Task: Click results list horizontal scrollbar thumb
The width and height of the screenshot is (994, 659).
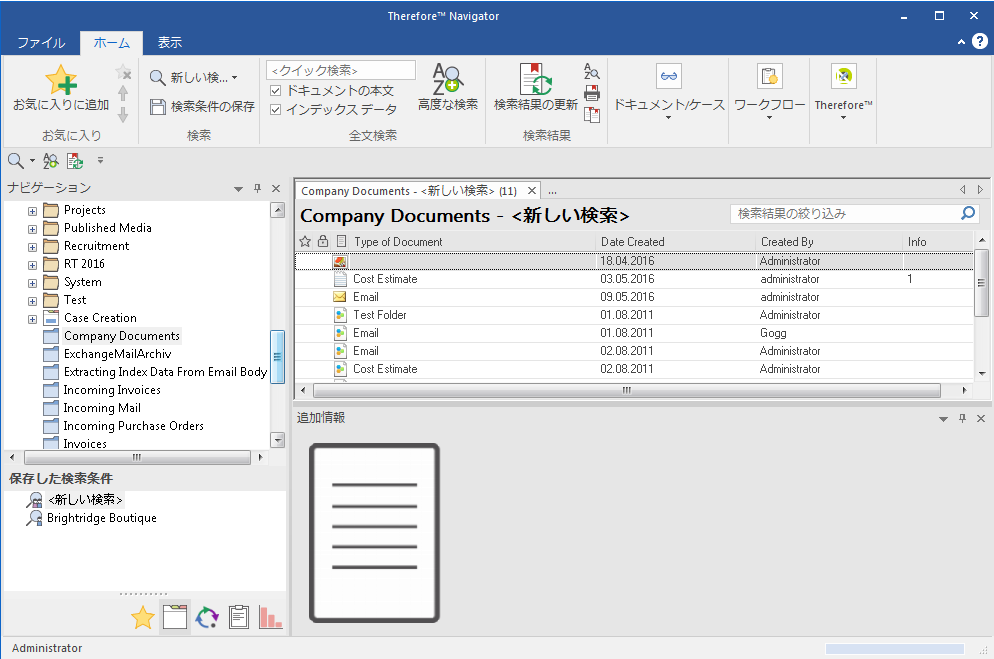Action: 626,390
